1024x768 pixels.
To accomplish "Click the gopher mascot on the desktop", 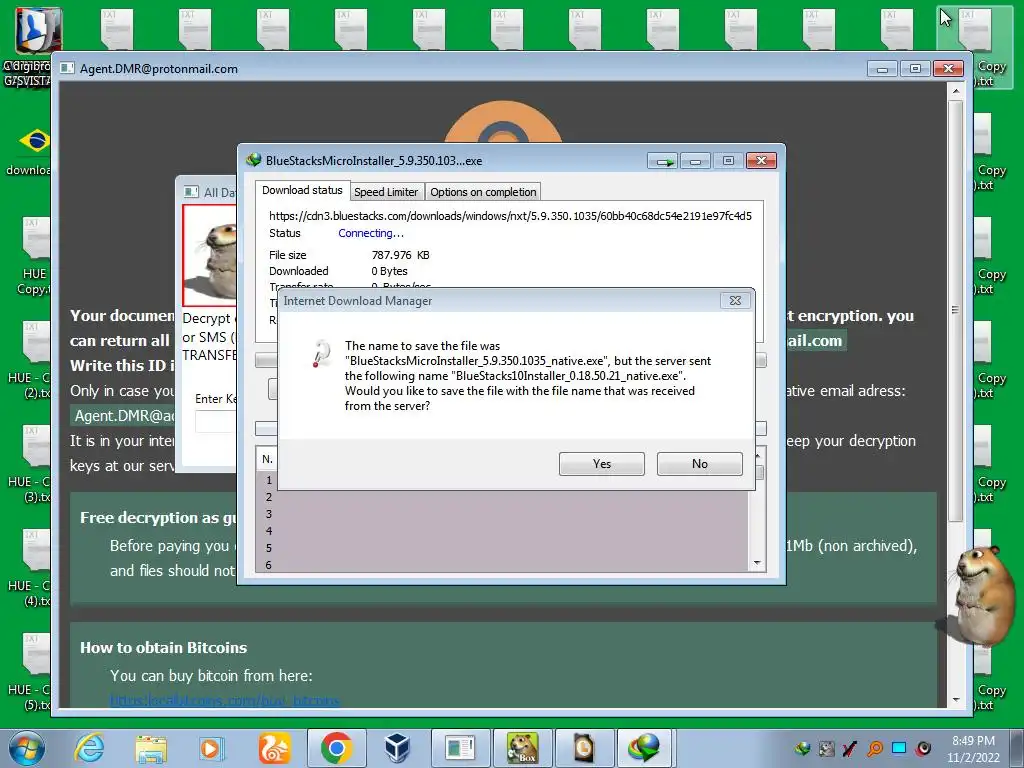I will tap(982, 596).
